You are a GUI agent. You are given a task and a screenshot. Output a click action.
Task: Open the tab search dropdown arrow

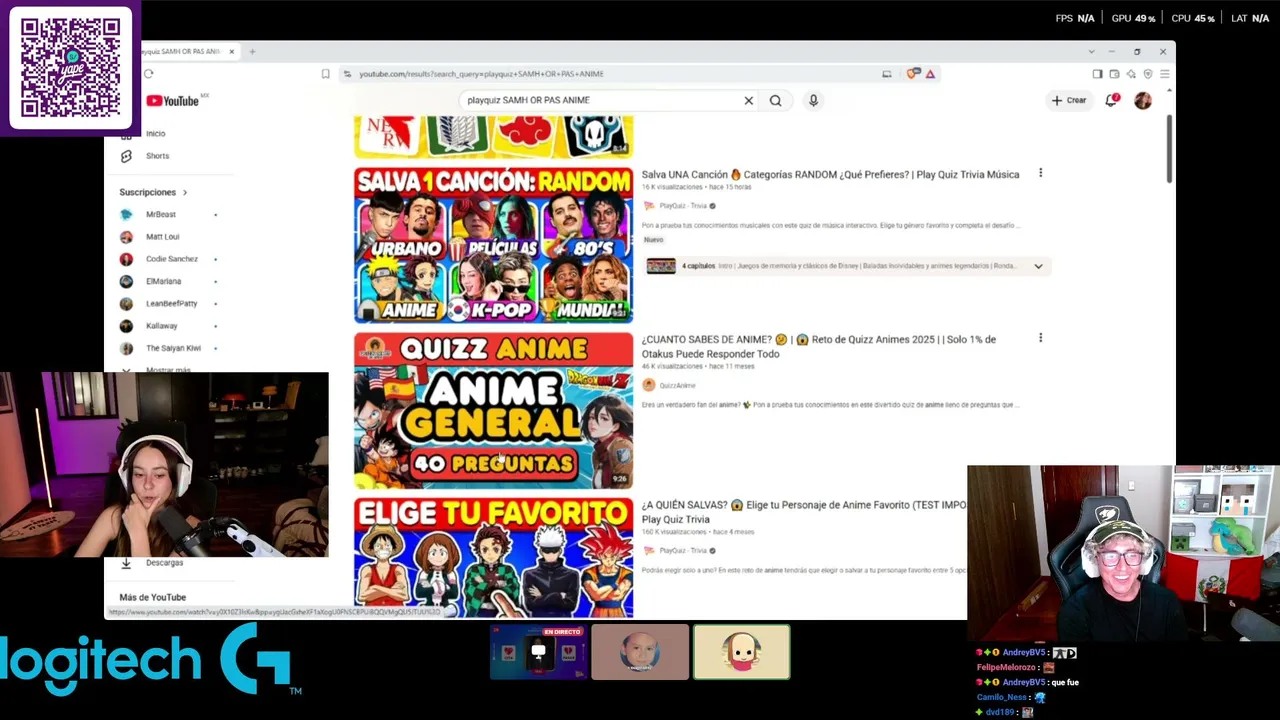point(1091,52)
